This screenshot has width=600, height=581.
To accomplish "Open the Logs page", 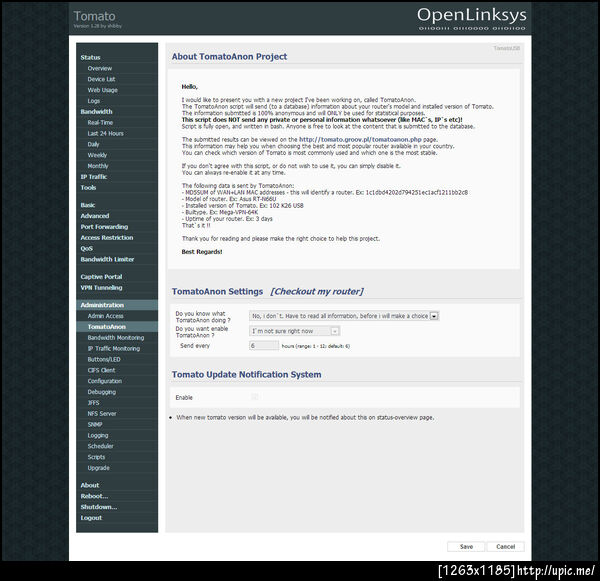I will (93, 101).
